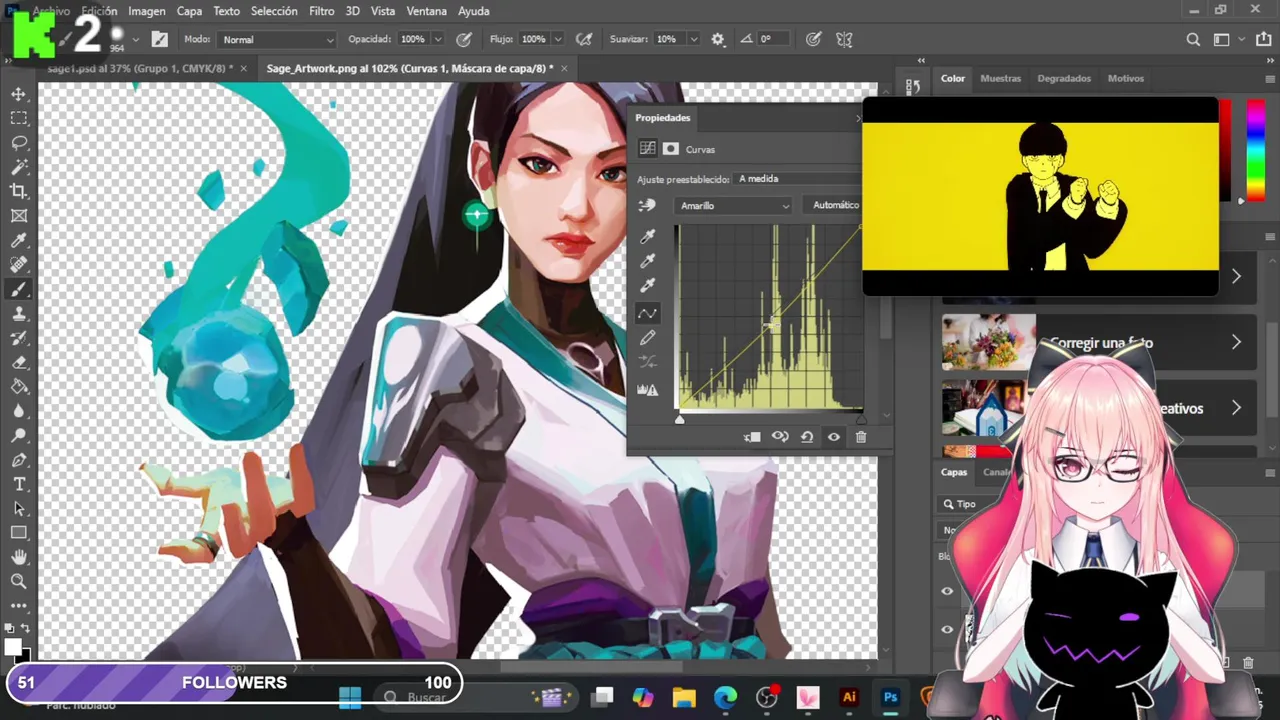1280x720 pixels.
Task: Open the Corregir una foto tutorial
Action: tap(1101, 343)
